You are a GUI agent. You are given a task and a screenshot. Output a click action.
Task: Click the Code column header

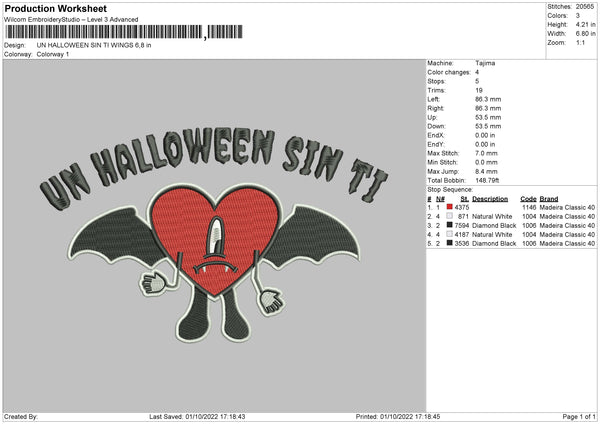pyautogui.click(x=528, y=199)
